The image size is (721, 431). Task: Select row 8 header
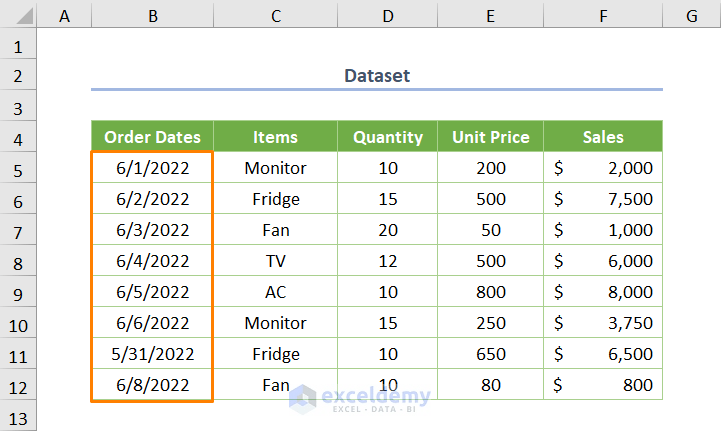[18, 260]
